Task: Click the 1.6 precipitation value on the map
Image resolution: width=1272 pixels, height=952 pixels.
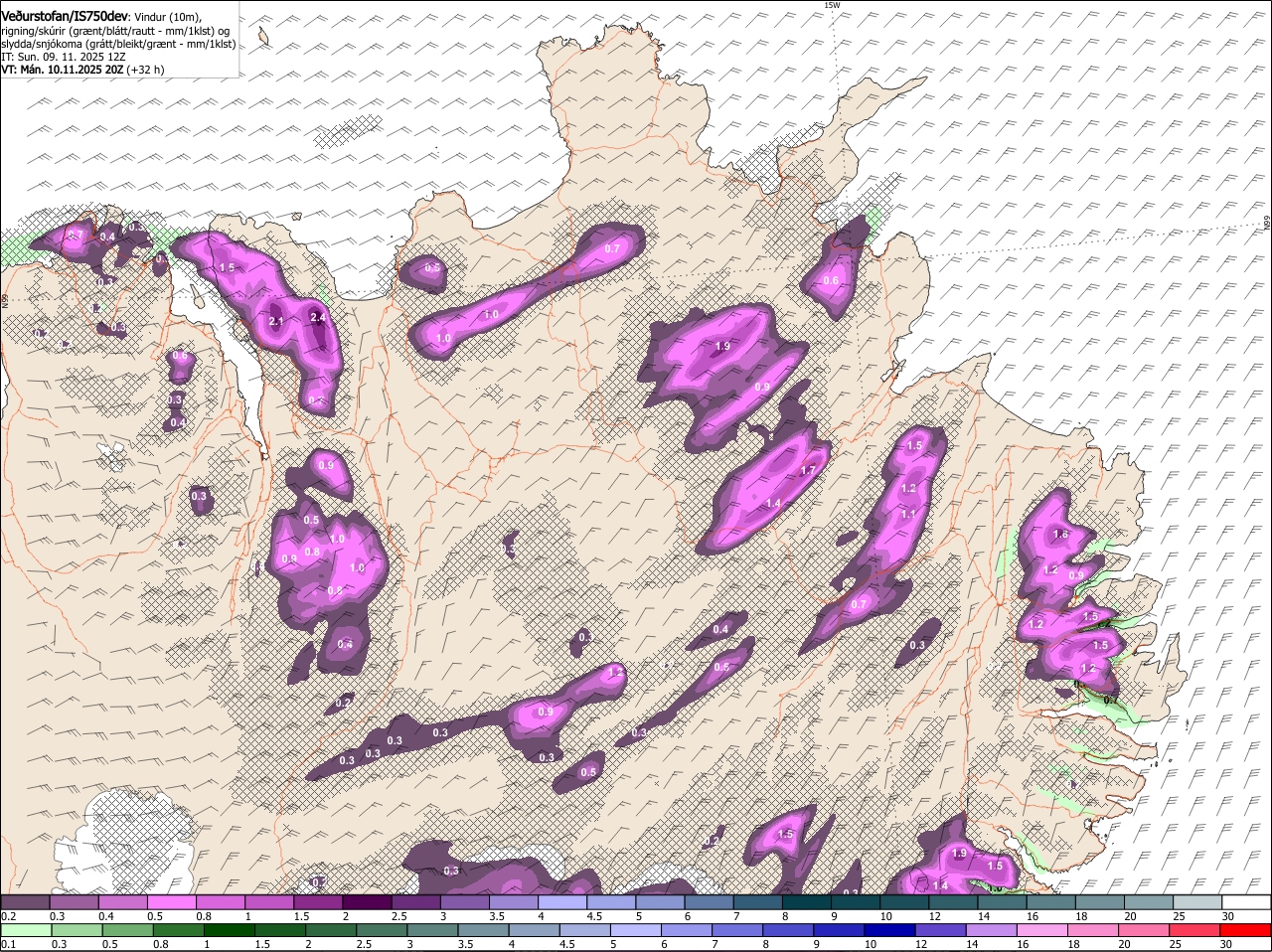Action: pos(1060,535)
